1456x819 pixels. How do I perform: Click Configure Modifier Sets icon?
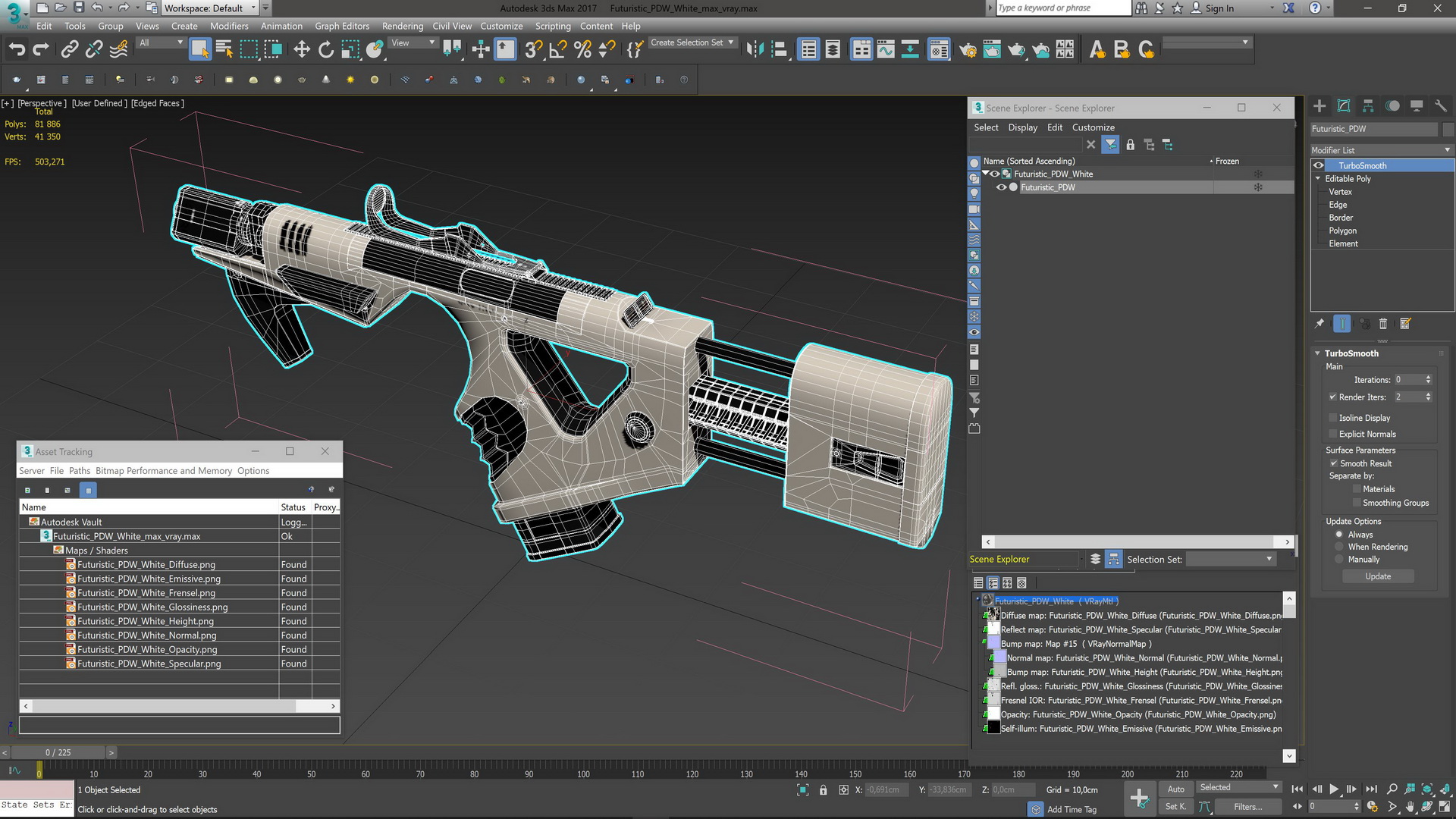click(x=1405, y=324)
